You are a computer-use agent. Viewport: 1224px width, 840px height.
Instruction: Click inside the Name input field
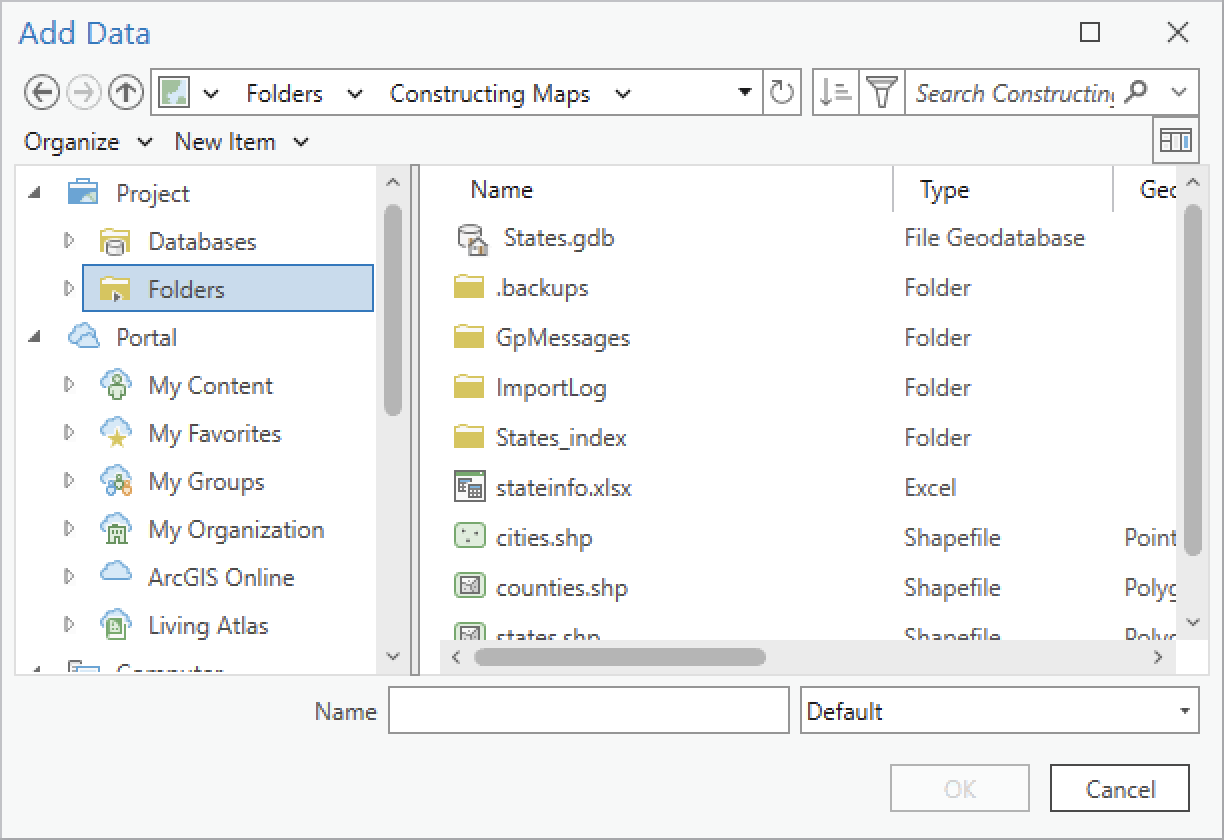[x=588, y=710]
